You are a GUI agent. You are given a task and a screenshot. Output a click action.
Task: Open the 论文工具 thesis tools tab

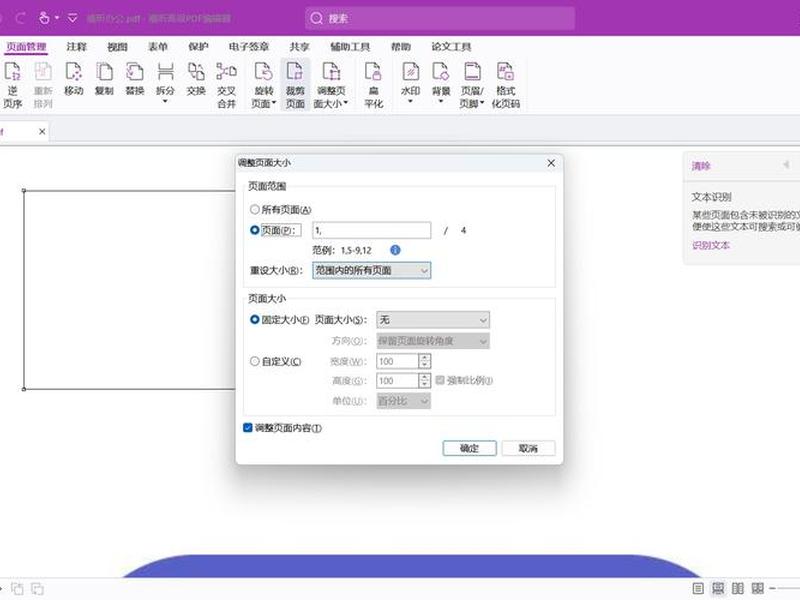pyautogui.click(x=452, y=47)
